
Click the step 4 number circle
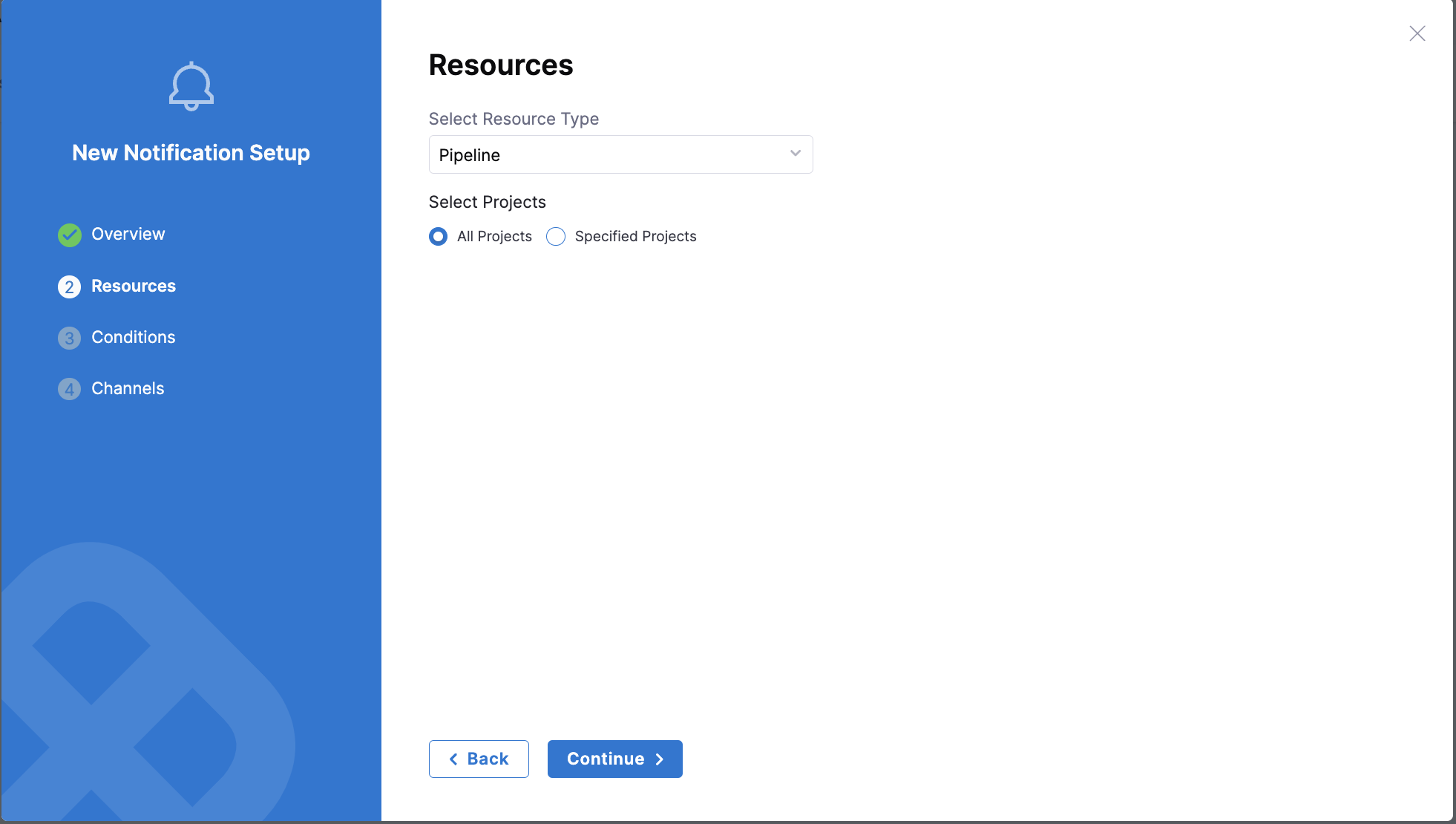[x=70, y=390]
